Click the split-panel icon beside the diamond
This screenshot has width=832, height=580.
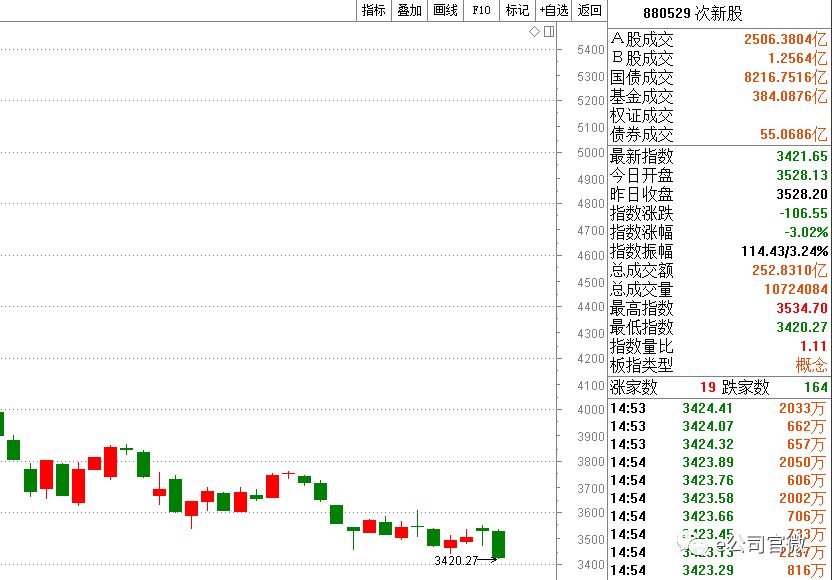pos(547,32)
